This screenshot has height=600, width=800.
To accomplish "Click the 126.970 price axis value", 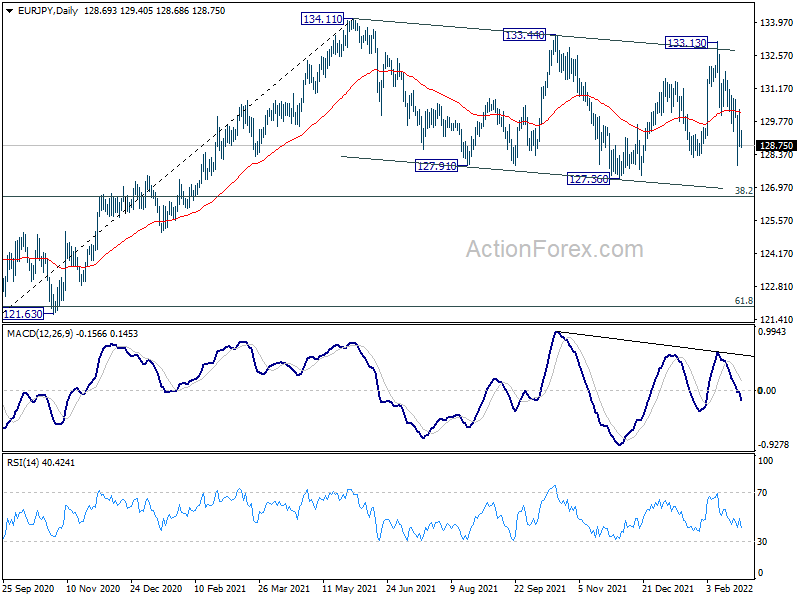I will click(777, 188).
